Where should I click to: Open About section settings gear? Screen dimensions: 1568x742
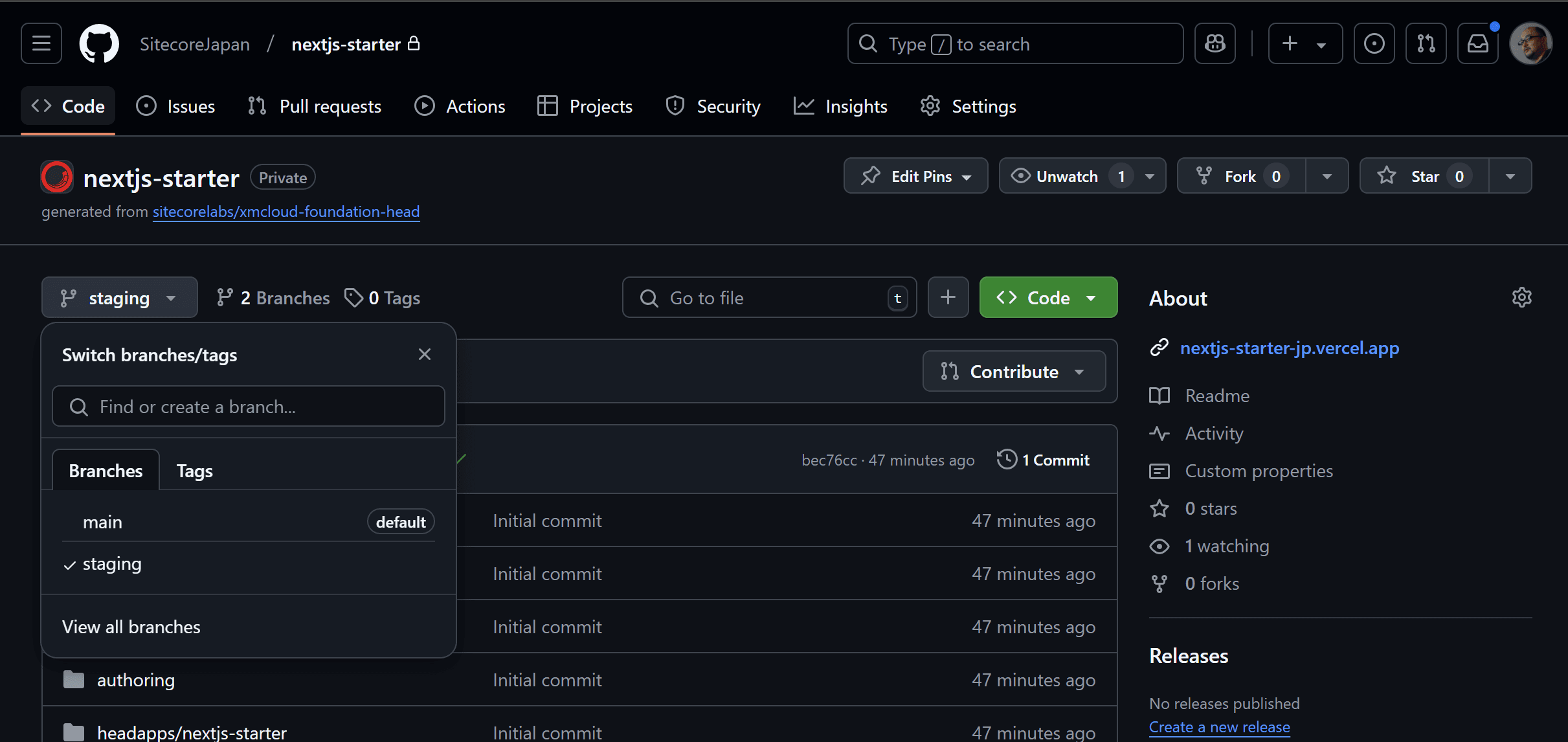tap(1521, 297)
